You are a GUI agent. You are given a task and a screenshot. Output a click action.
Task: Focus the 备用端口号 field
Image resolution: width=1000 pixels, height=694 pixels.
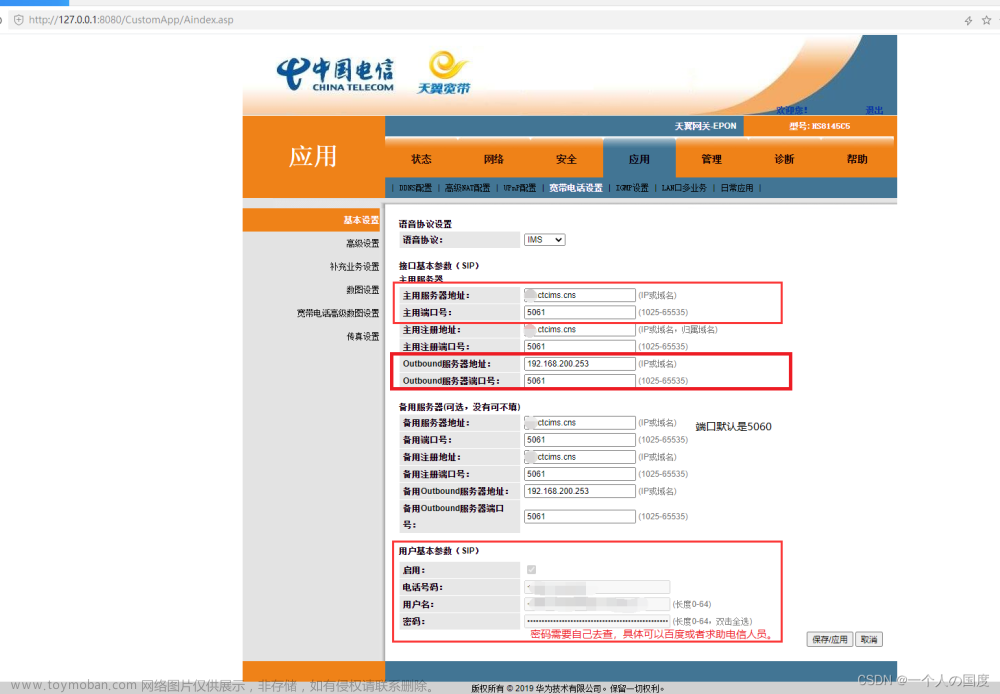point(579,440)
